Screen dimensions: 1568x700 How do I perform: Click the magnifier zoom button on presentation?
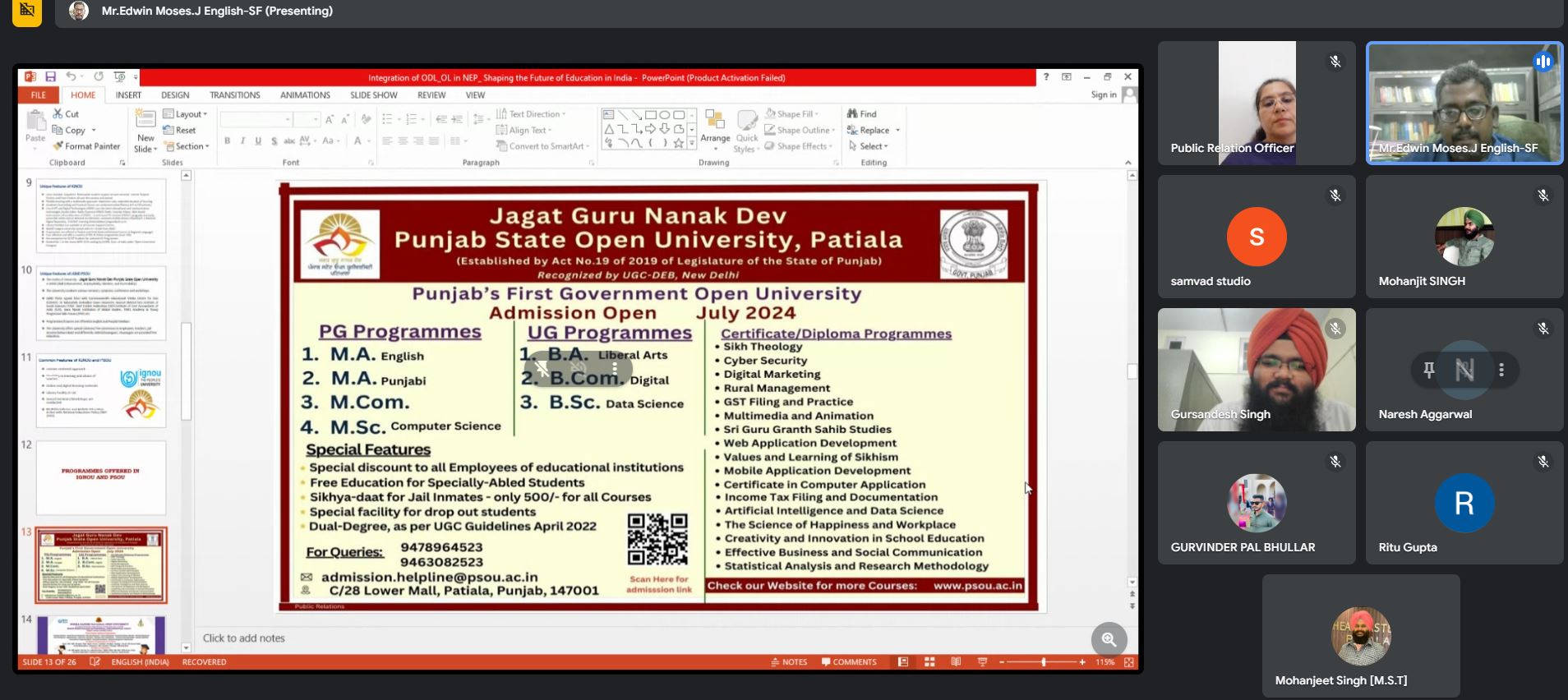(x=1109, y=638)
